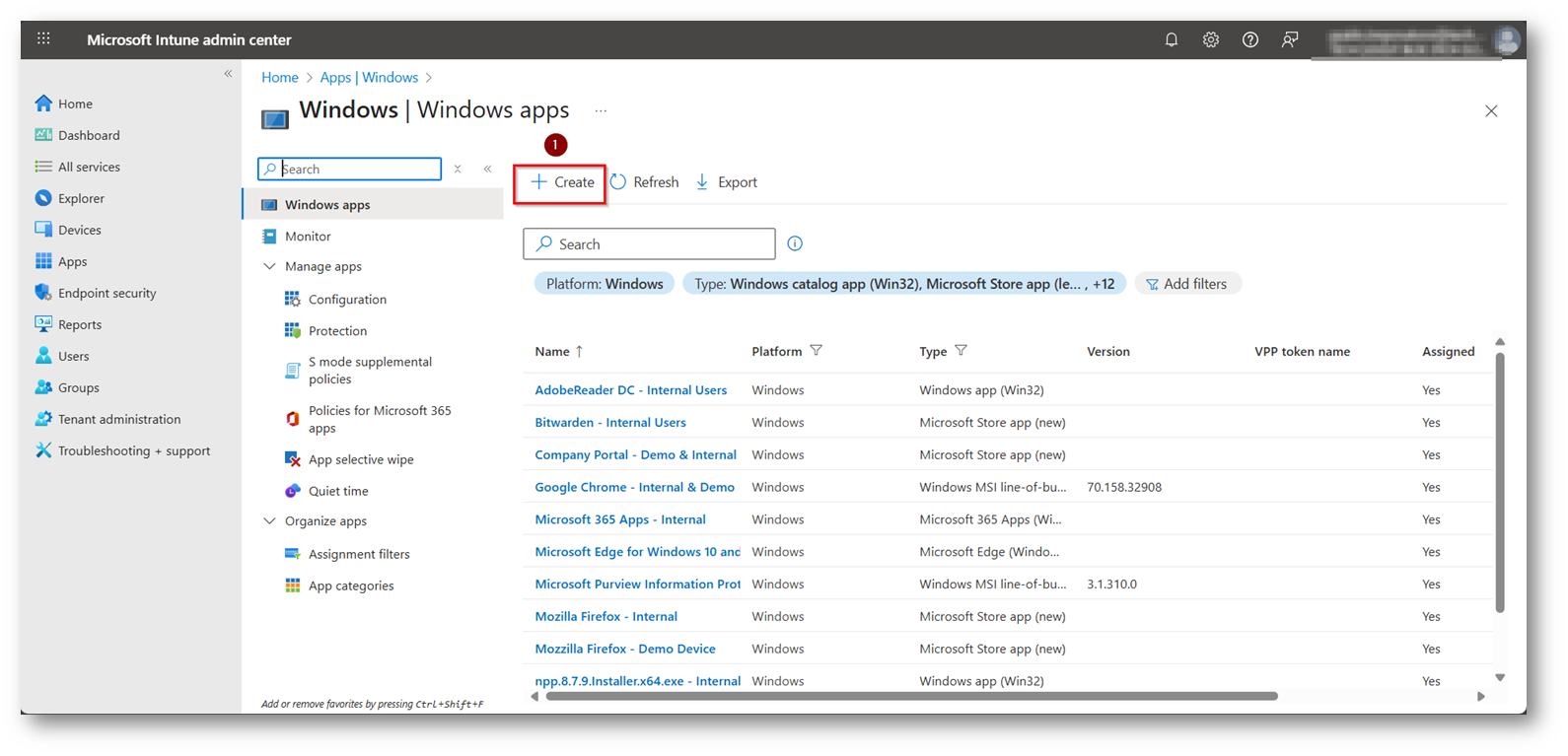Open AdobeReader DC - Internal Users app
The height and width of the screenshot is (756, 1568).
click(630, 390)
